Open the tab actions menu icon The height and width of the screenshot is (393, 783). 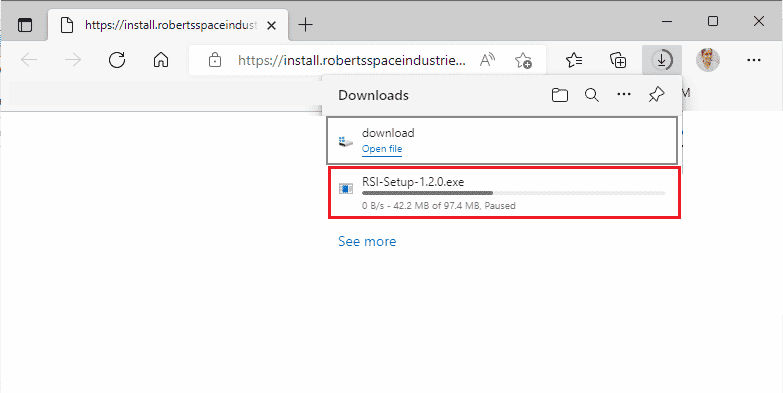[24, 24]
